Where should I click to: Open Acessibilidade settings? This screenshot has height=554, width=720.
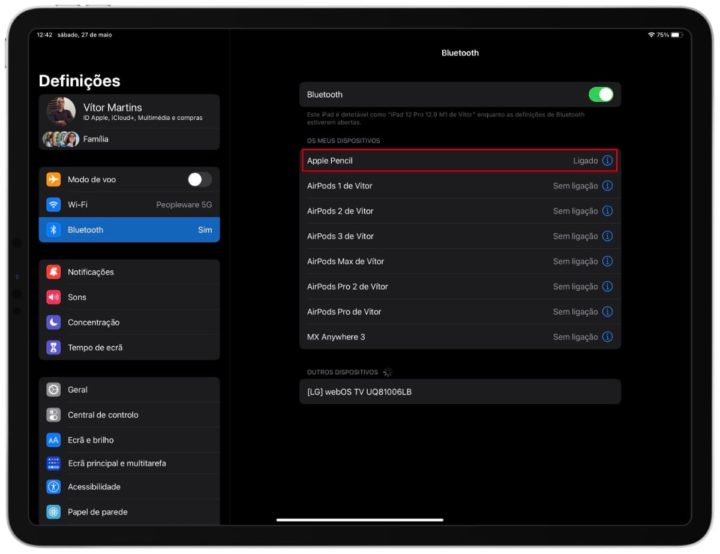(129, 487)
